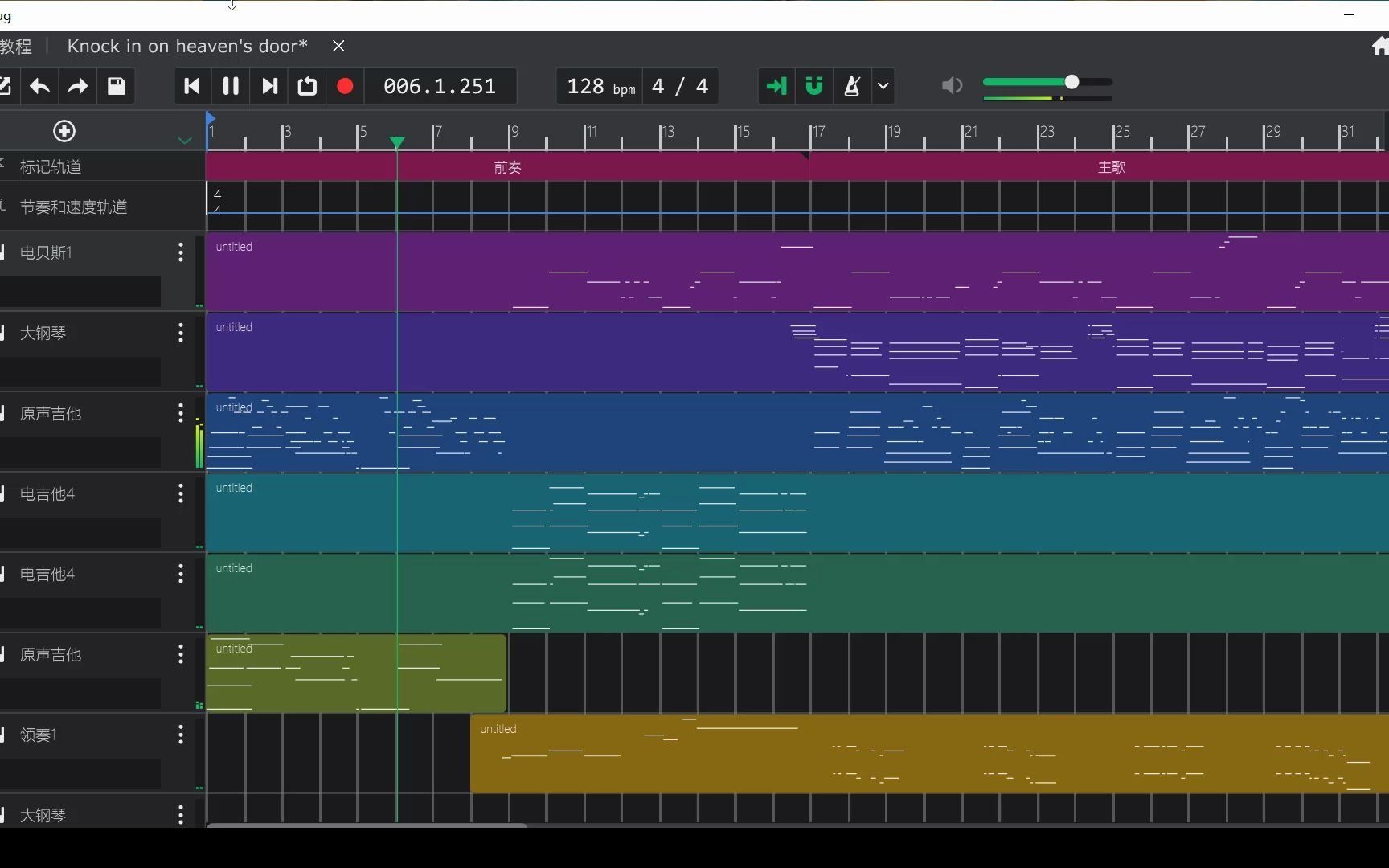Adjust the master volume slider knob
Image resolution: width=1389 pixels, height=868 pixels.
coord(1071,82)
